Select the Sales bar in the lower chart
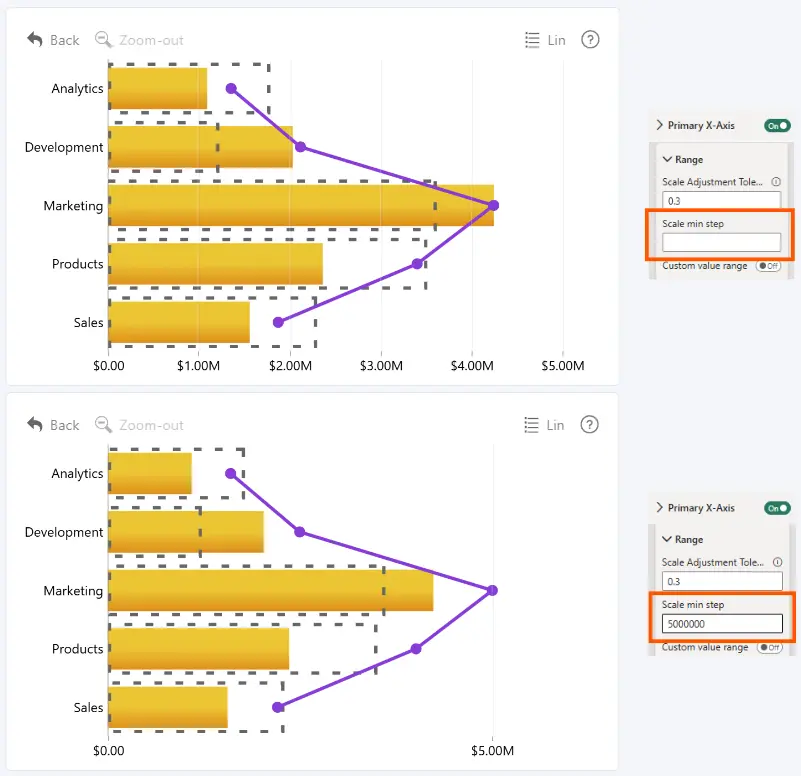Image resolution: width=801 pixels, height=776 pixels. point(168,707)
